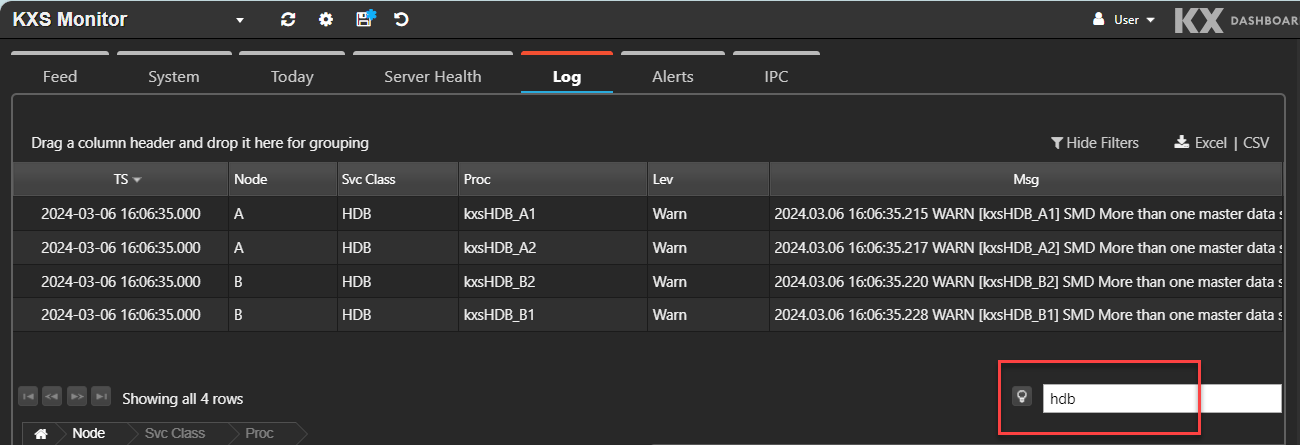Switch to the Feed tab
Screen dimensions: 1300x445
coord(60,76)
